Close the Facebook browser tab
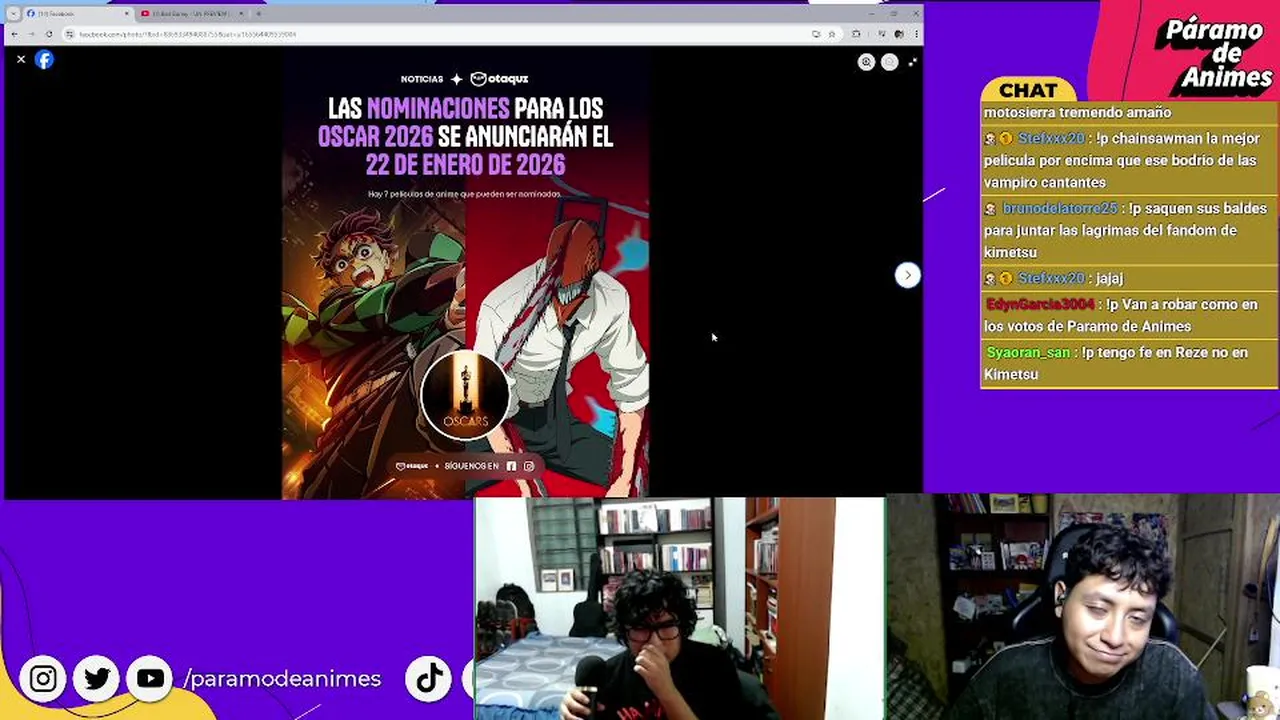The height and width of the screenshot is (720, 1280). (126, 14)
